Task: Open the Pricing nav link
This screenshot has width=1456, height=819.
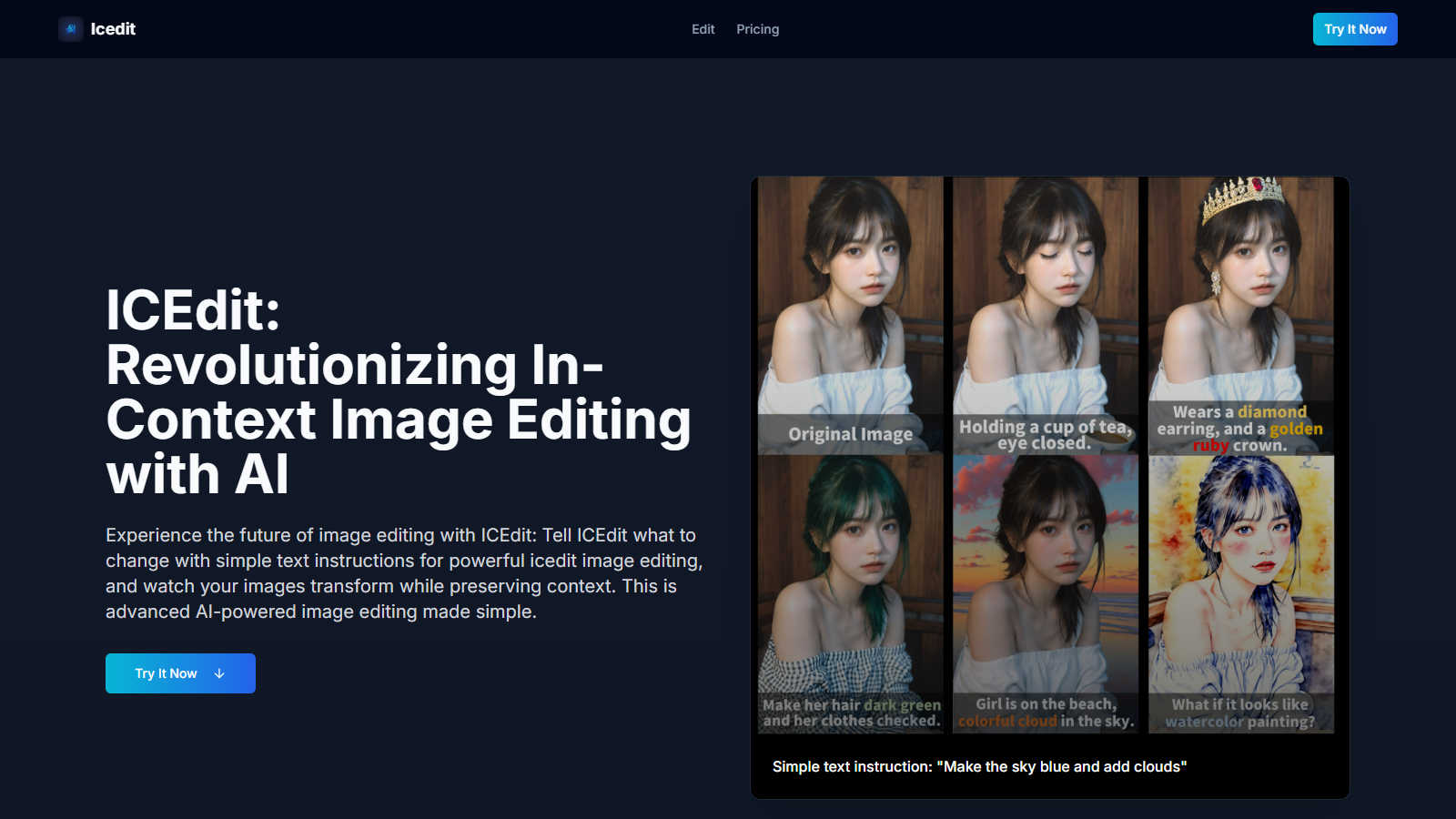Action: [757, 29]
